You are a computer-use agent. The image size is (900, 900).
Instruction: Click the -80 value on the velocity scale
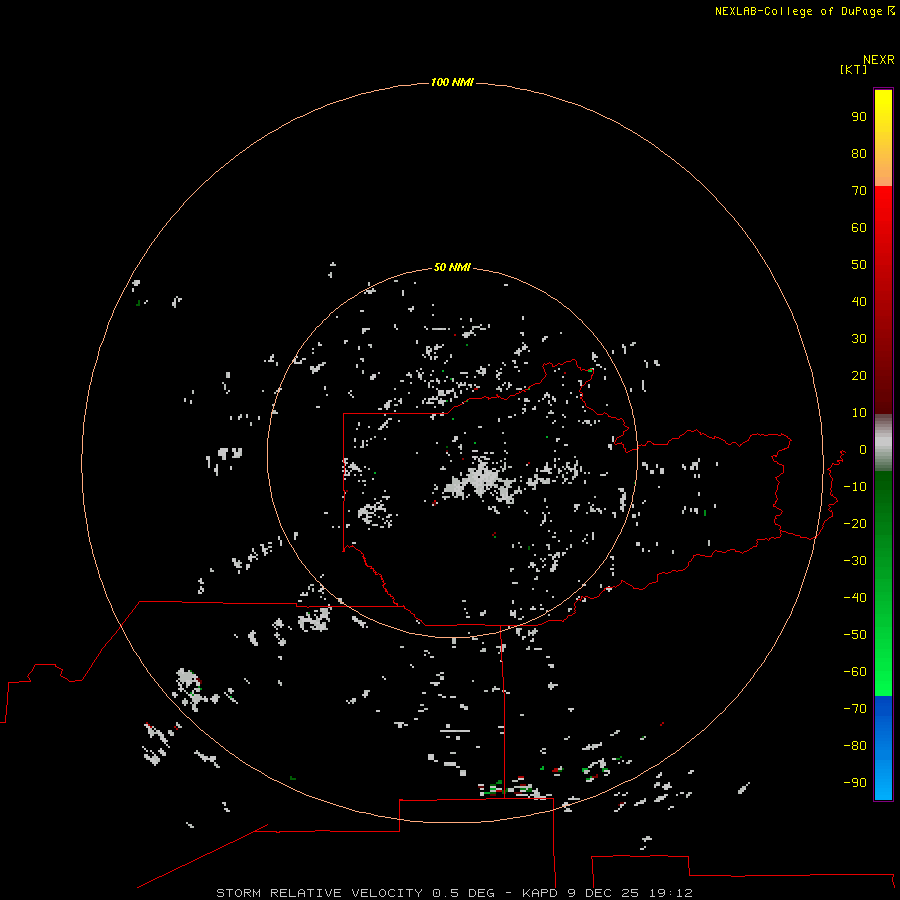855,746
